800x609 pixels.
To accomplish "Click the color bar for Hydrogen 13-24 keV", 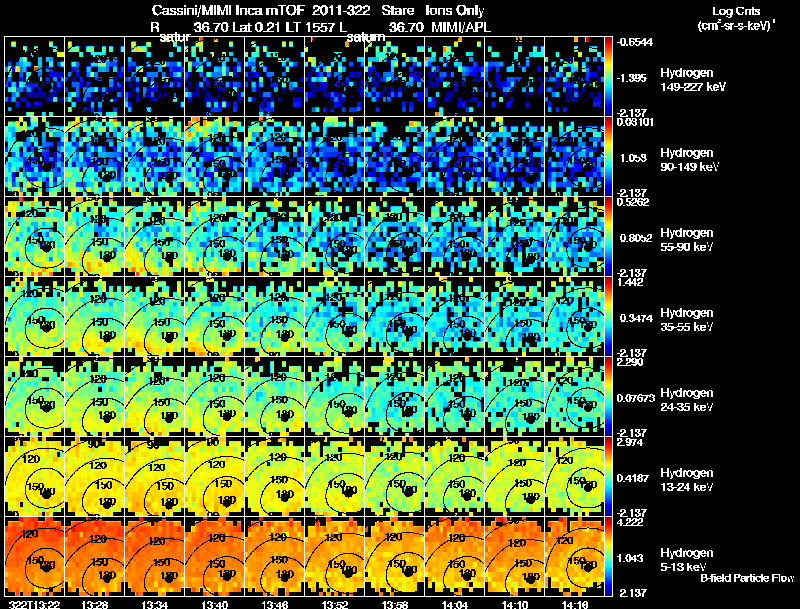I will tap(608, 477).
